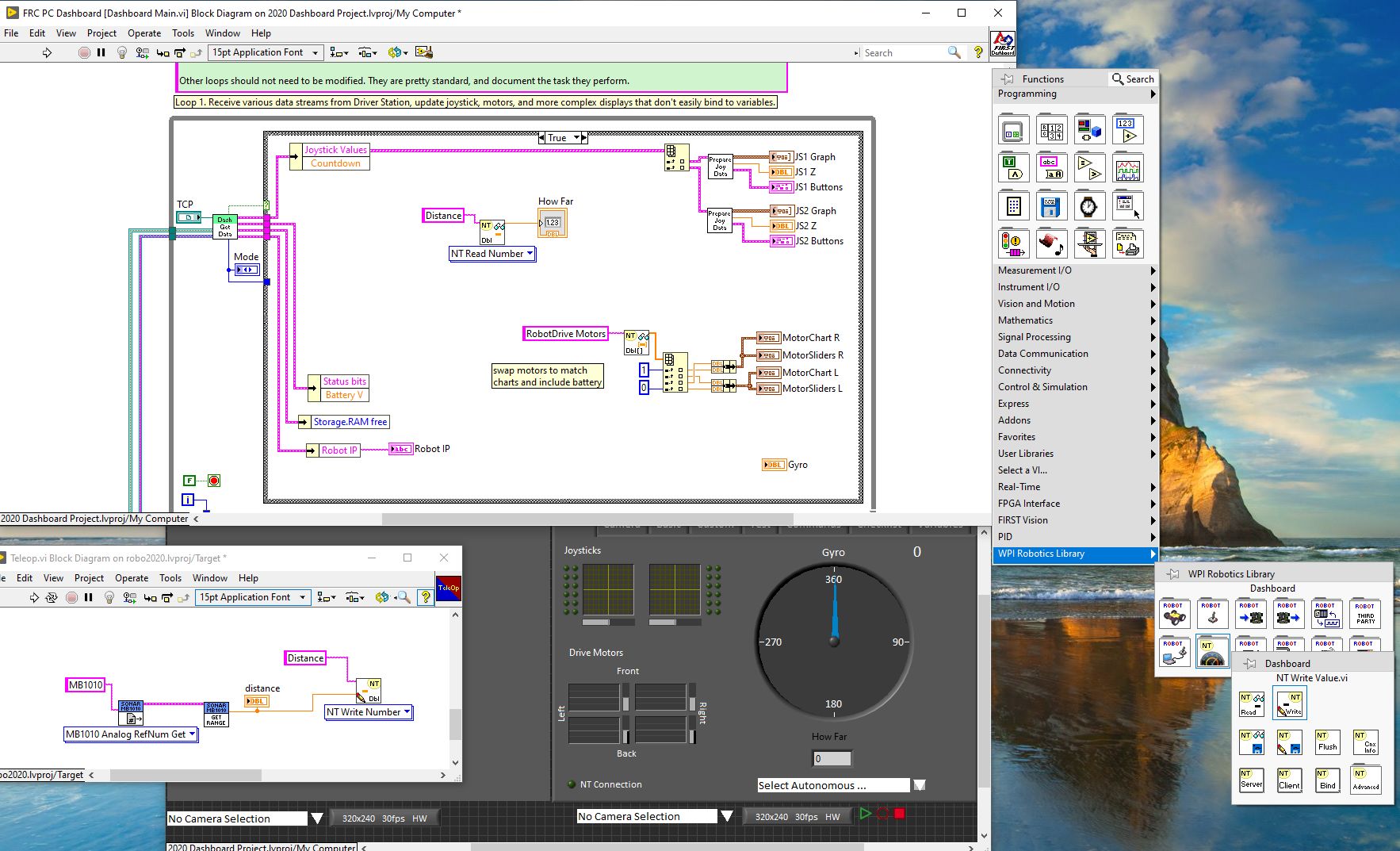Open File I/O subpalette with disk icon
The height and width of the screenshot is (851, 1400).
[x=1051, y=206]
